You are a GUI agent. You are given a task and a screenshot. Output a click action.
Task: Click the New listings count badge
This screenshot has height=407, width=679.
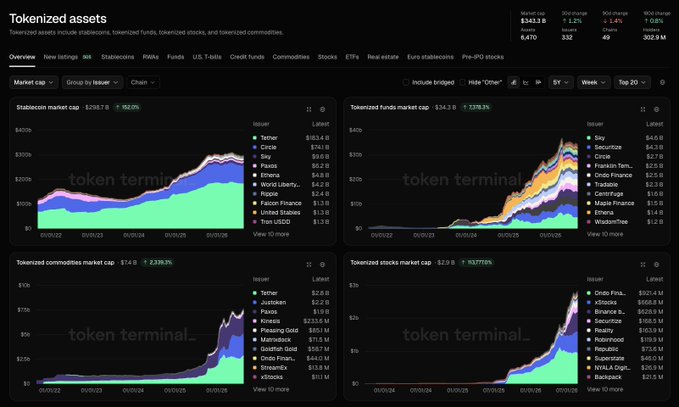point(87,57)
